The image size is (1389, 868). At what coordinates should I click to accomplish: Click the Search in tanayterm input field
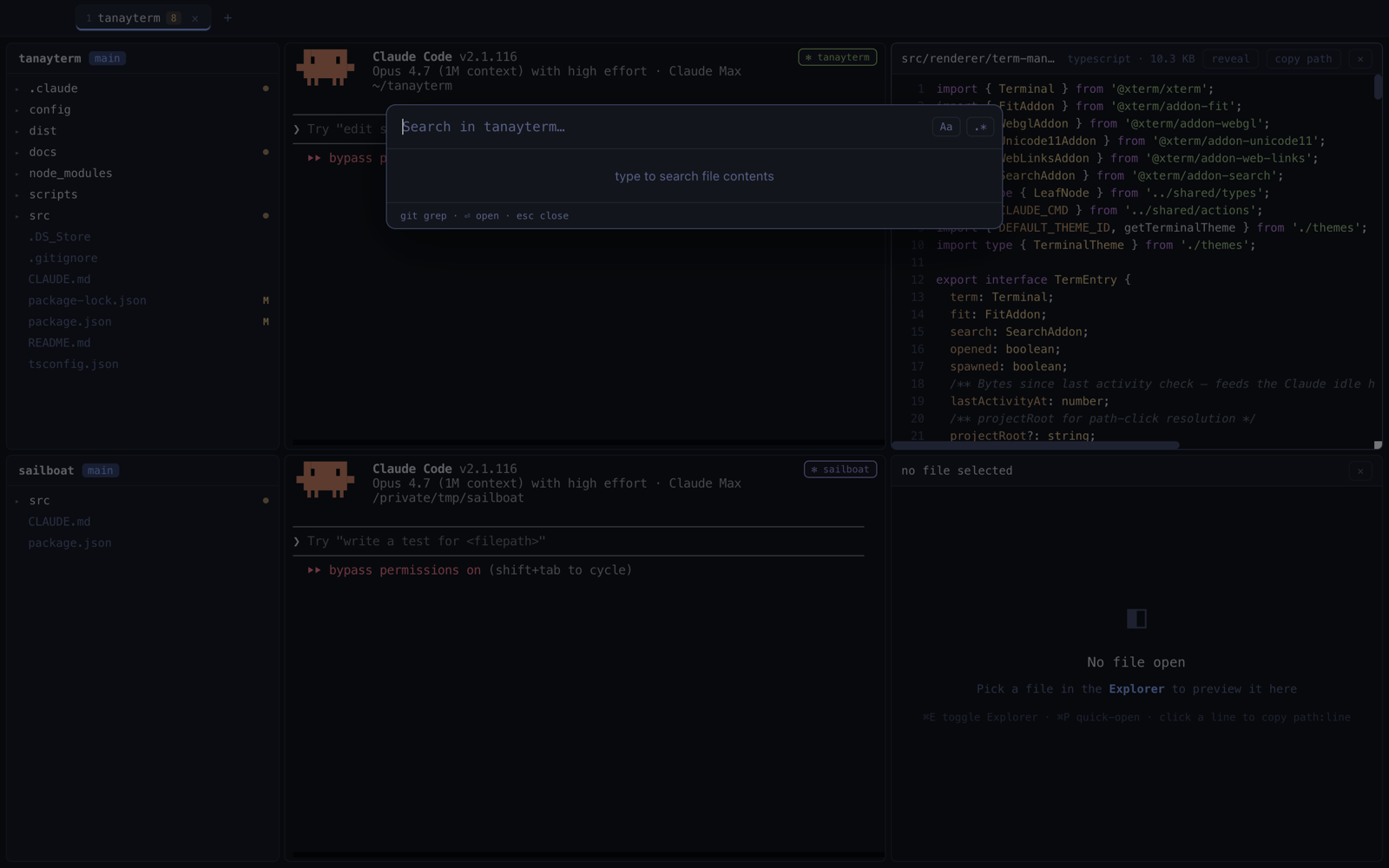tap(664, 127)
